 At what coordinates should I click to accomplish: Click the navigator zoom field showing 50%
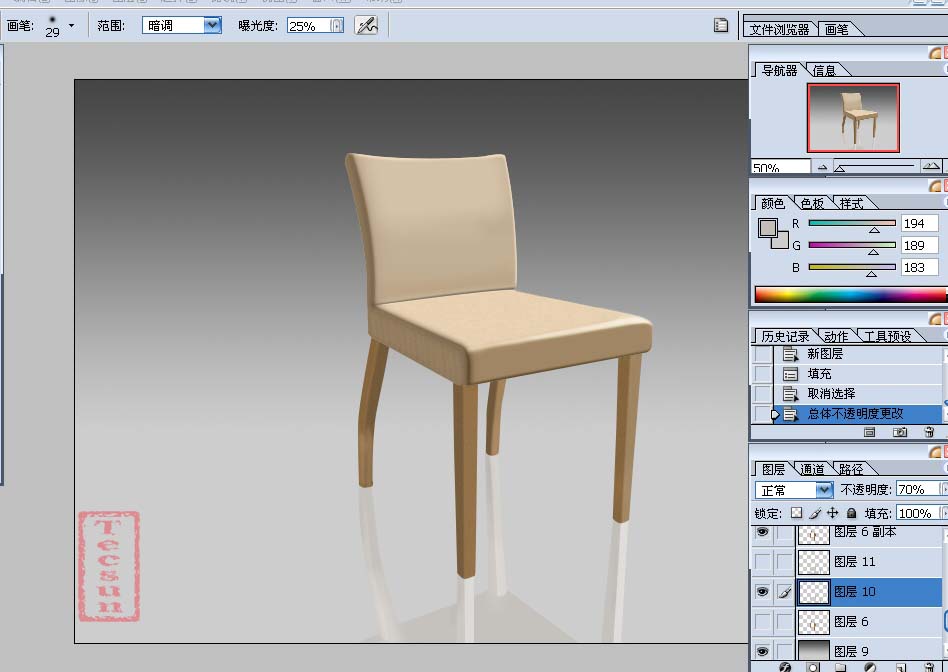pyautogui.click(x=781, y=167)
